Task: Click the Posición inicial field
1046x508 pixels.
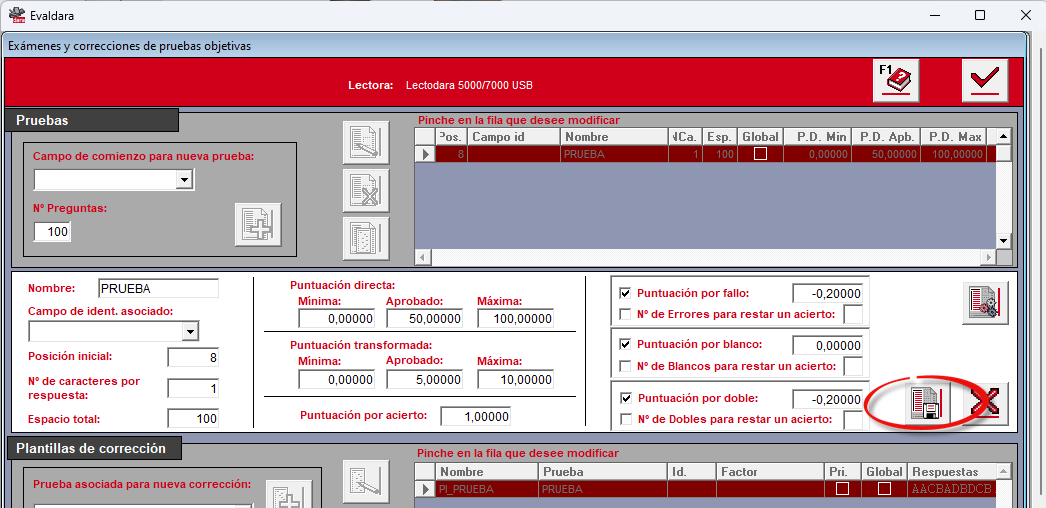Action: [x=193, y=357]
